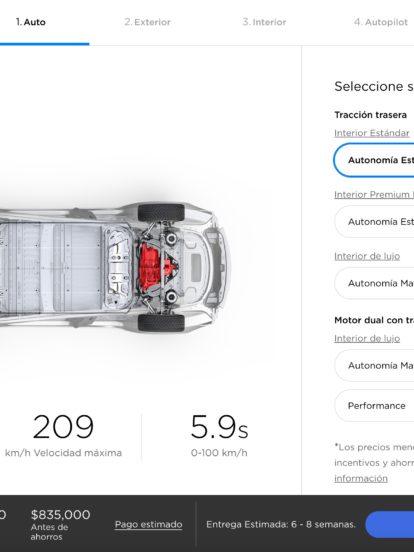
Task: Click the 5.9s 0-100 km/h stat
Action: click(x=219, y=437)
